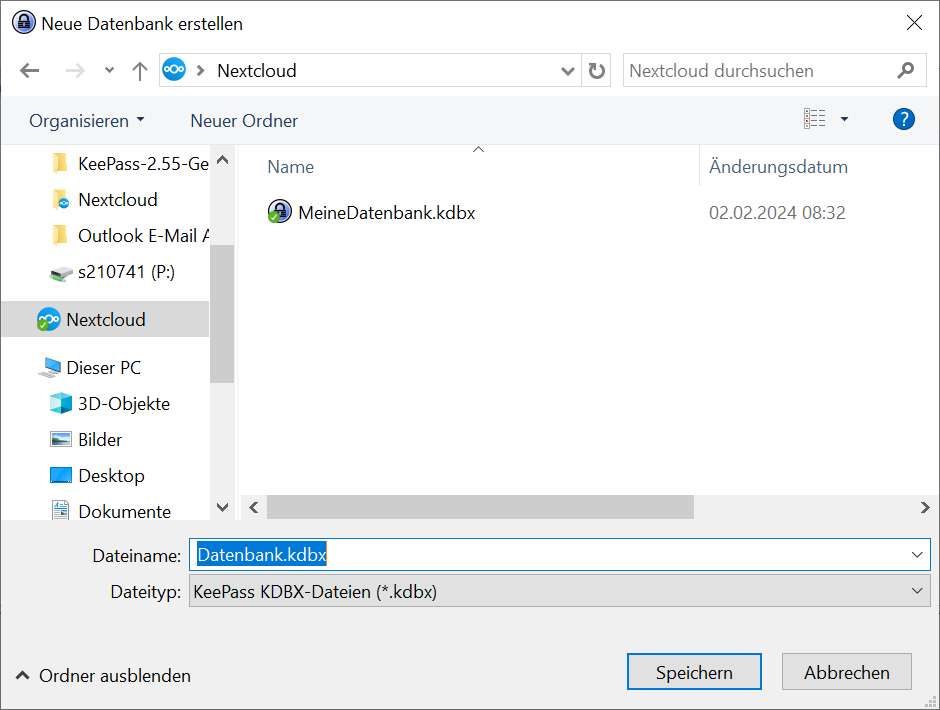Click the search magnifier icon
This screenshot has width=940, height=710.
click(x=906, y=71)
